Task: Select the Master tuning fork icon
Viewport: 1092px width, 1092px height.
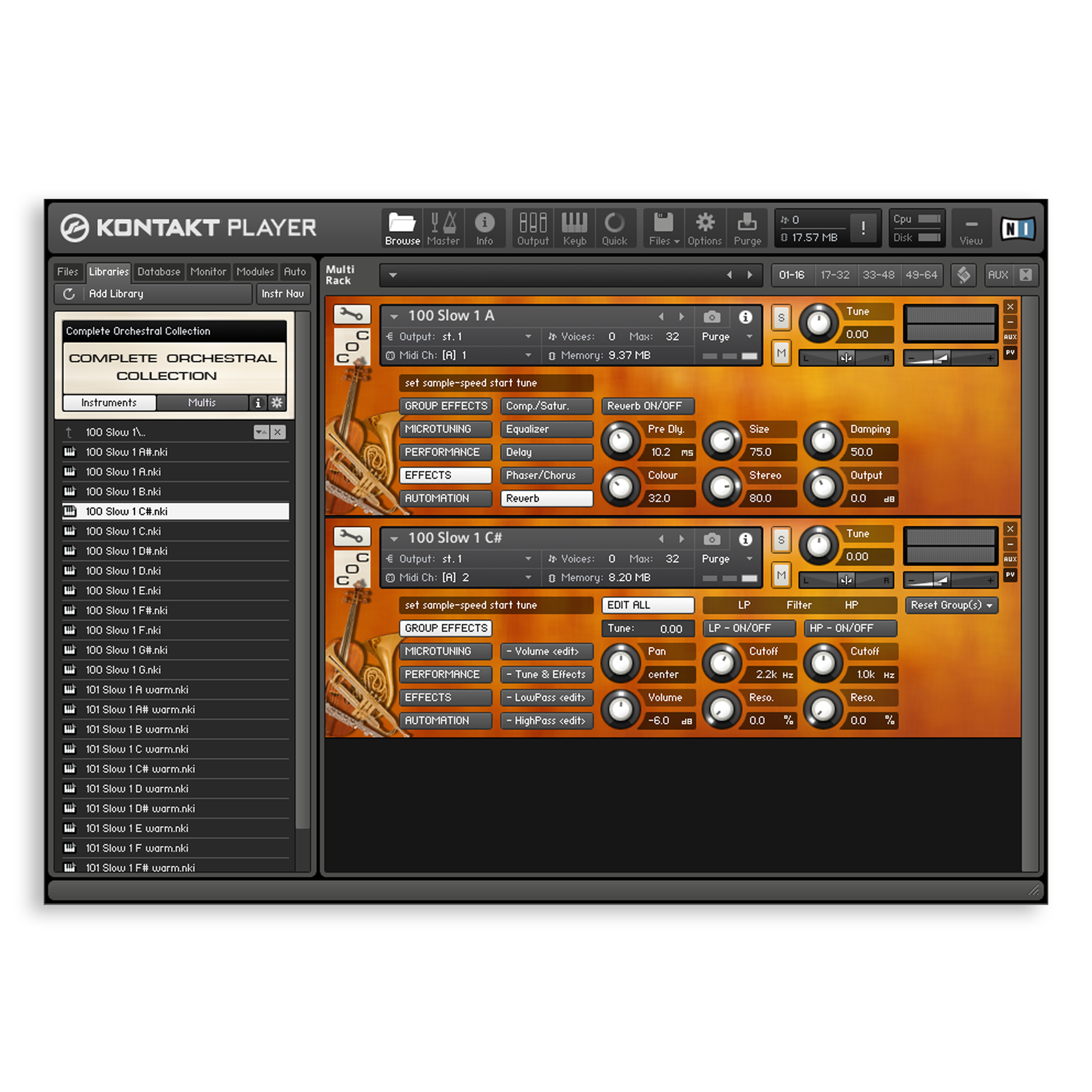Action: [x=444, y=228]
